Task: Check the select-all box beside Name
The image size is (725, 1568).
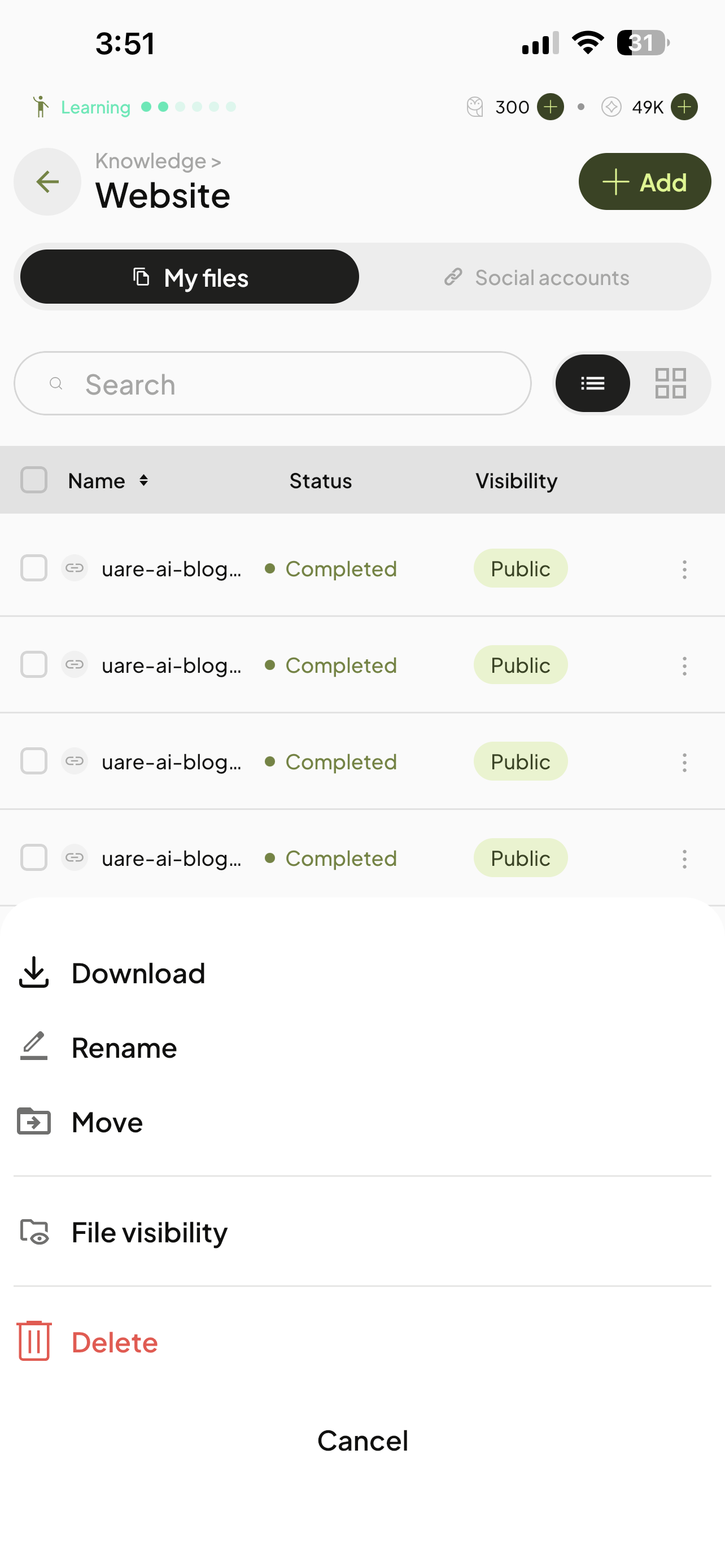Action: (34, 480)
